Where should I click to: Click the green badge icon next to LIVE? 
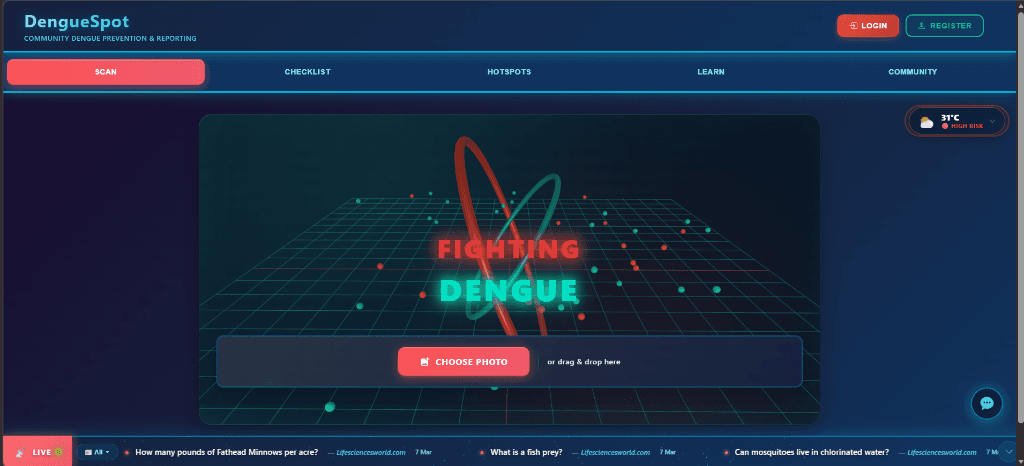pyautogui.click(x=59, y=452)
